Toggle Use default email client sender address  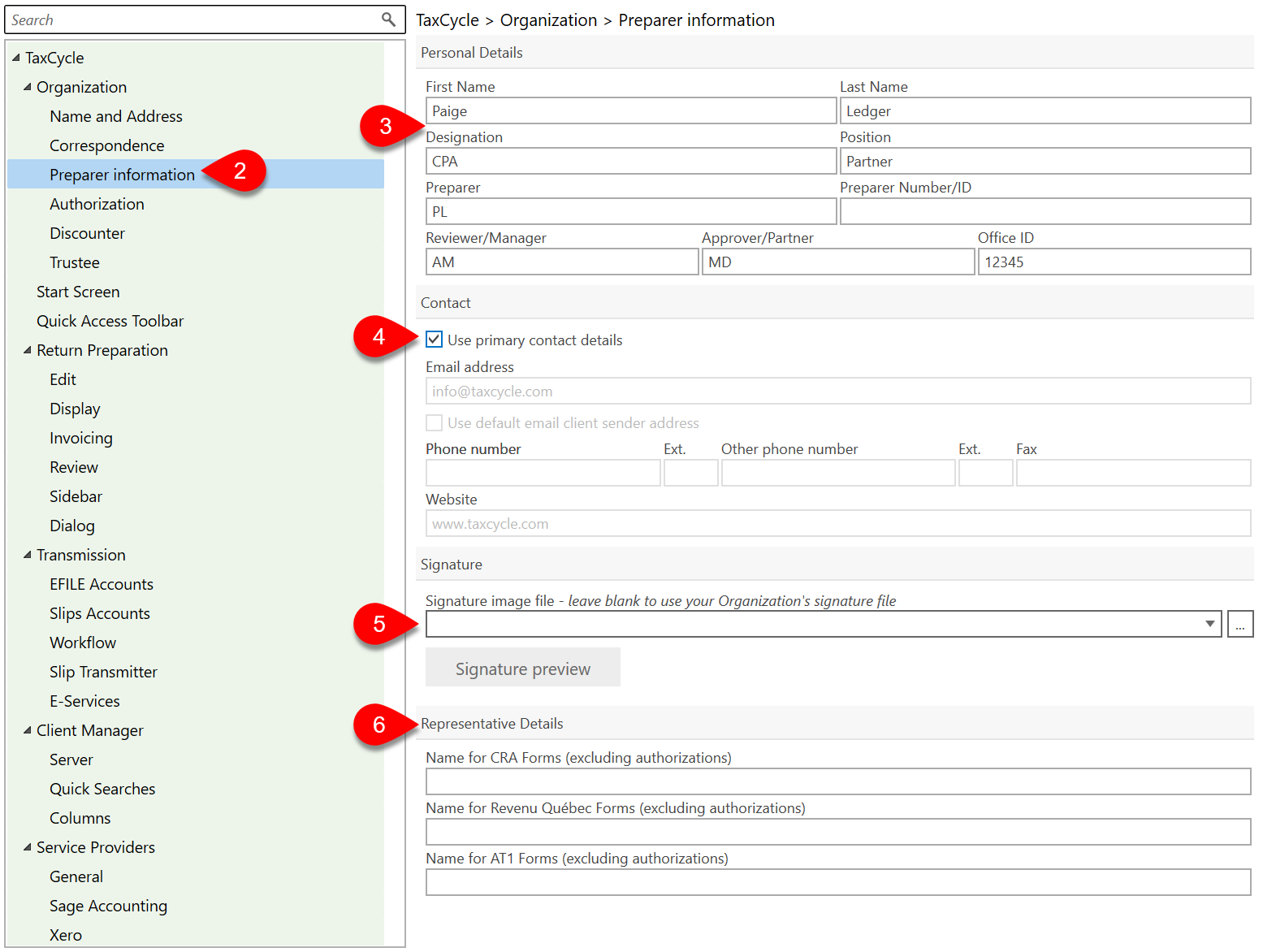pyautogui.click(x=435, y=422)
